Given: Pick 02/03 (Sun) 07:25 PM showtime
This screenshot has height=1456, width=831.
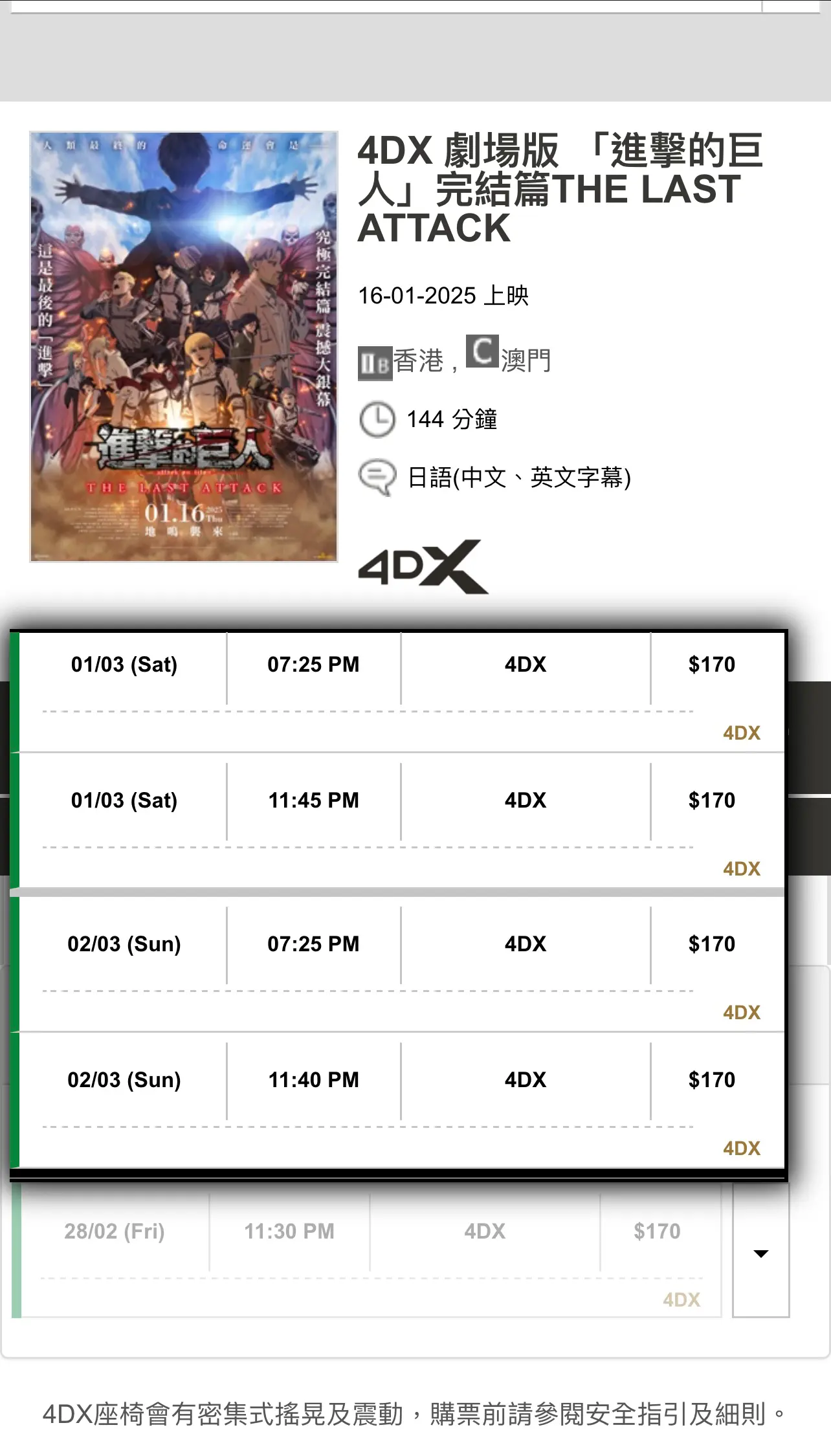Looking at the screenshot, I should point(402,964).
